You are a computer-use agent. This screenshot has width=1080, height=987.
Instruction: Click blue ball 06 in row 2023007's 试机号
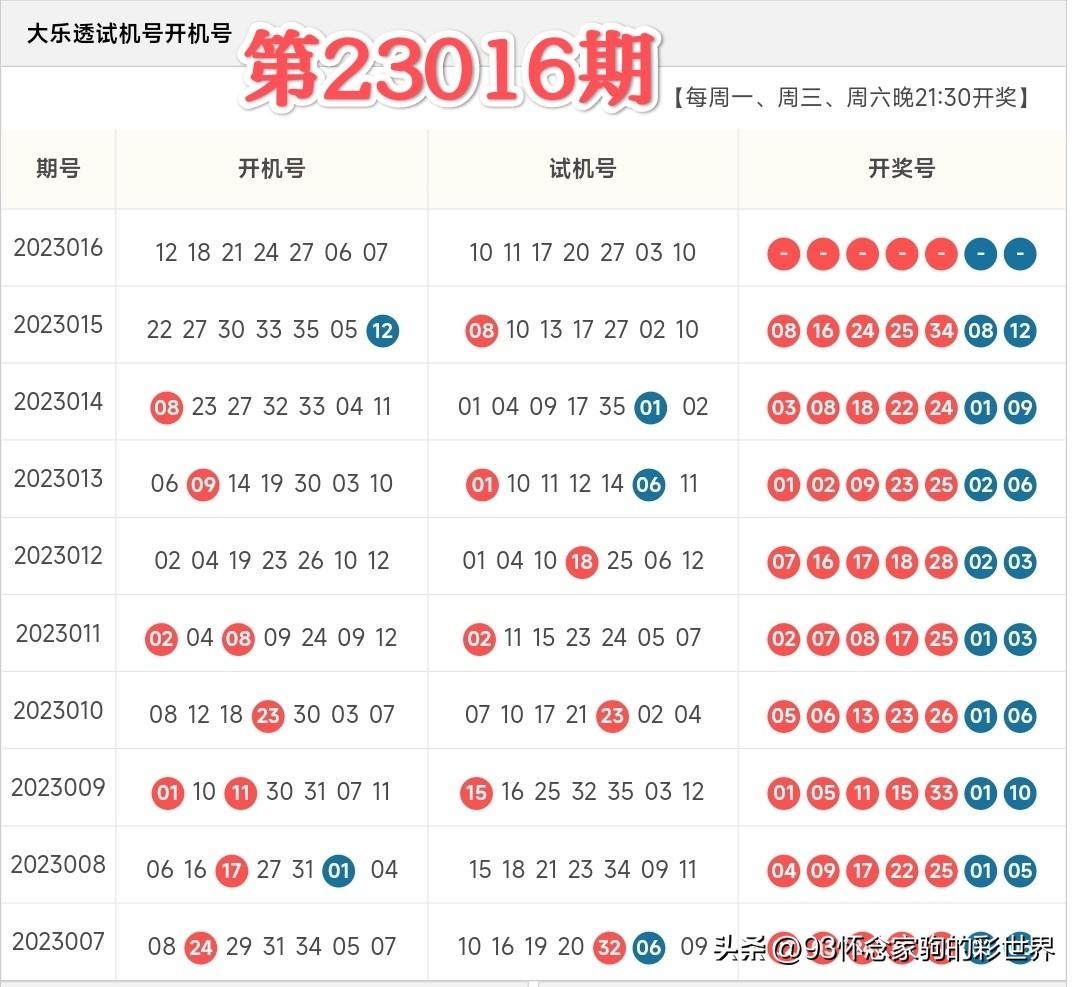pyautogui.click(x=649, y=948)
